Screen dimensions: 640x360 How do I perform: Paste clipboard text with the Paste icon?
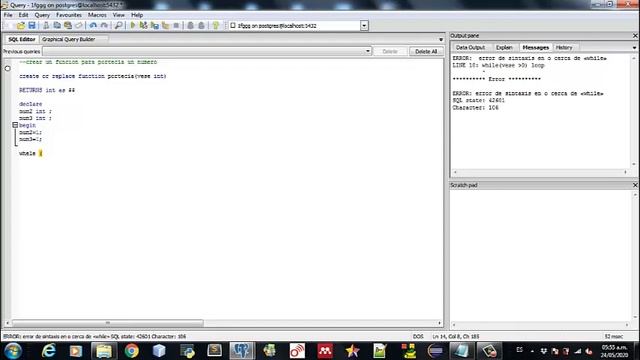click(68, 26)
